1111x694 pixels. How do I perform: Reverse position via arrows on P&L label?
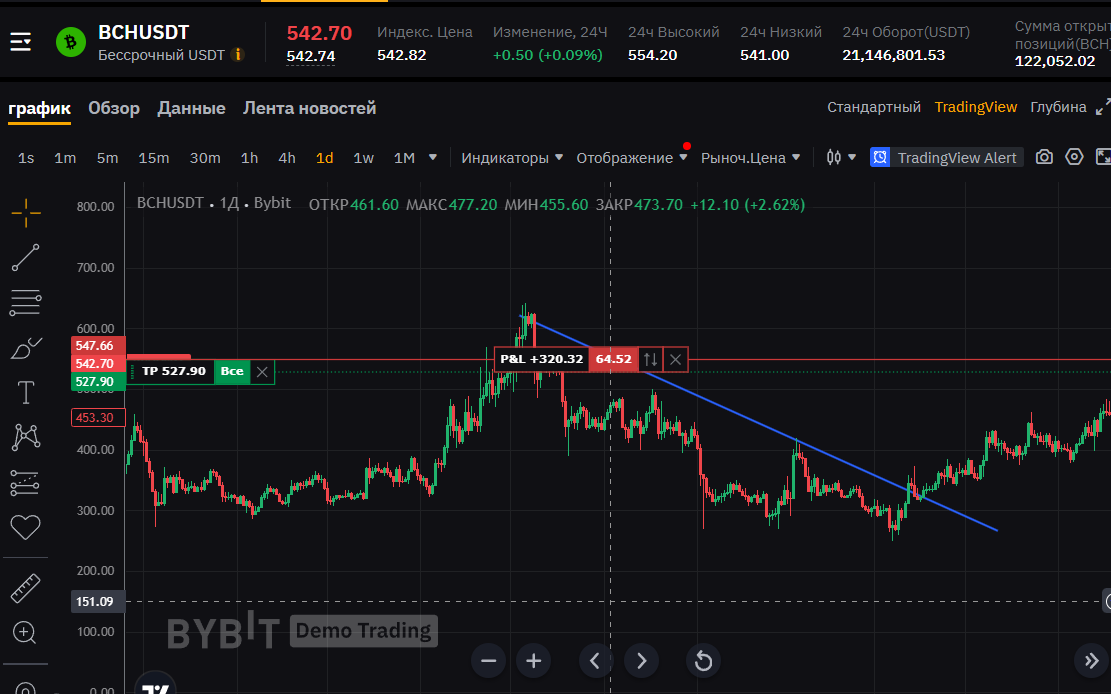click(x=650, y=359)
